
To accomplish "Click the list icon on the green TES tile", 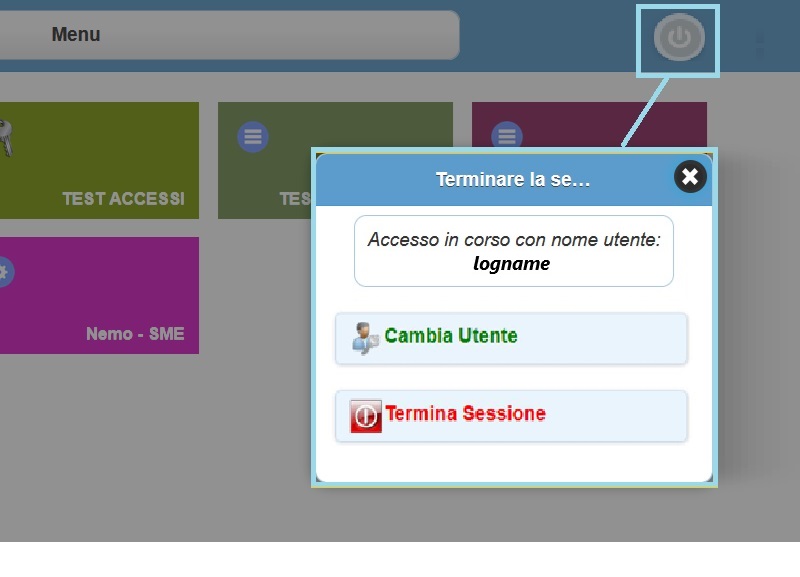I will point(253,137).
